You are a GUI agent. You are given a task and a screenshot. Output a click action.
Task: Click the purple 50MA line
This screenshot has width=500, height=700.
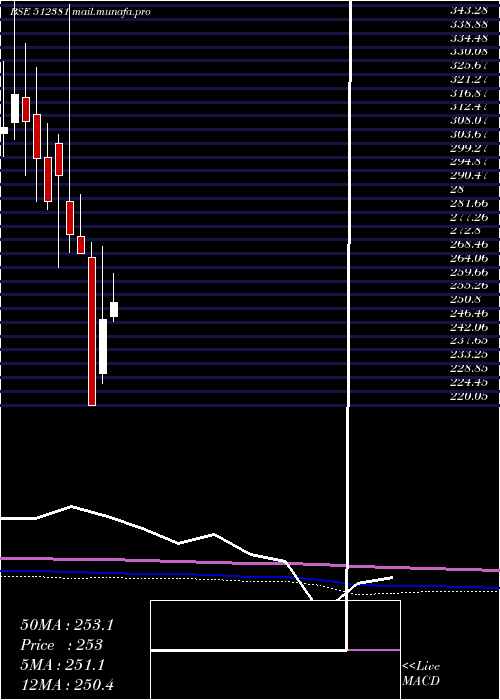(250, 563)
